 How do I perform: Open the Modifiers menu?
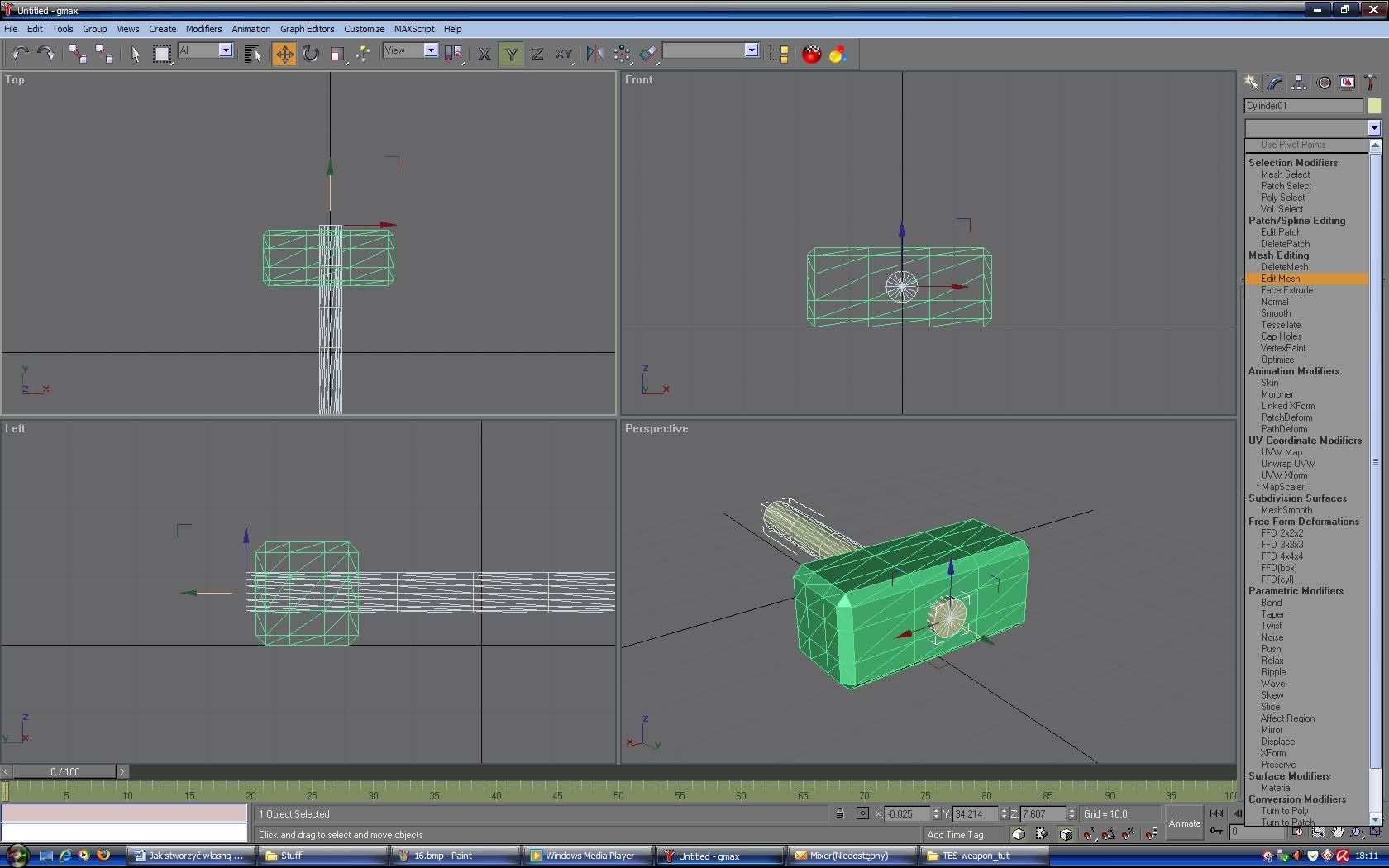203,29
